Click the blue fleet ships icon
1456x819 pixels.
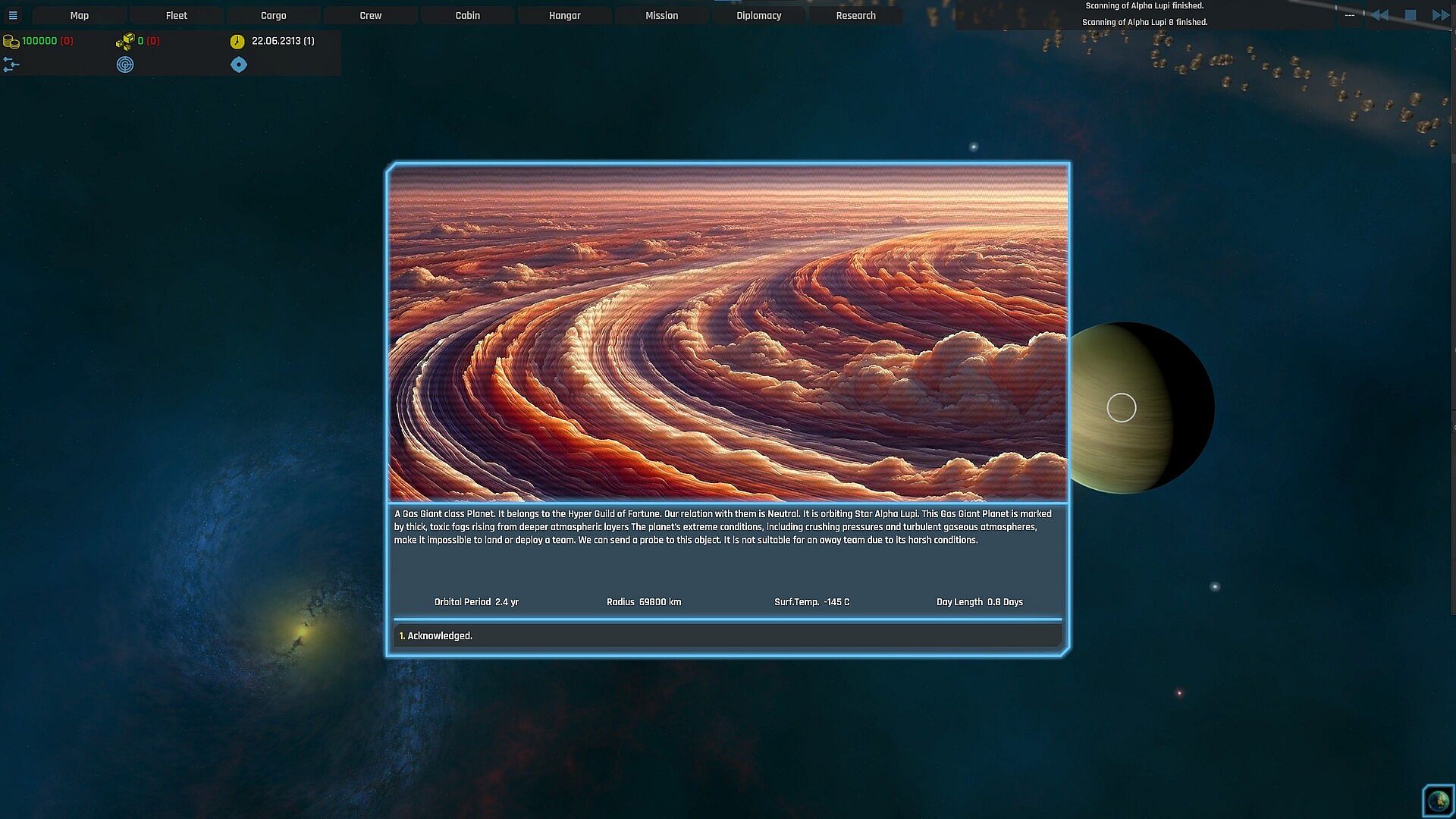pos(11,65)
